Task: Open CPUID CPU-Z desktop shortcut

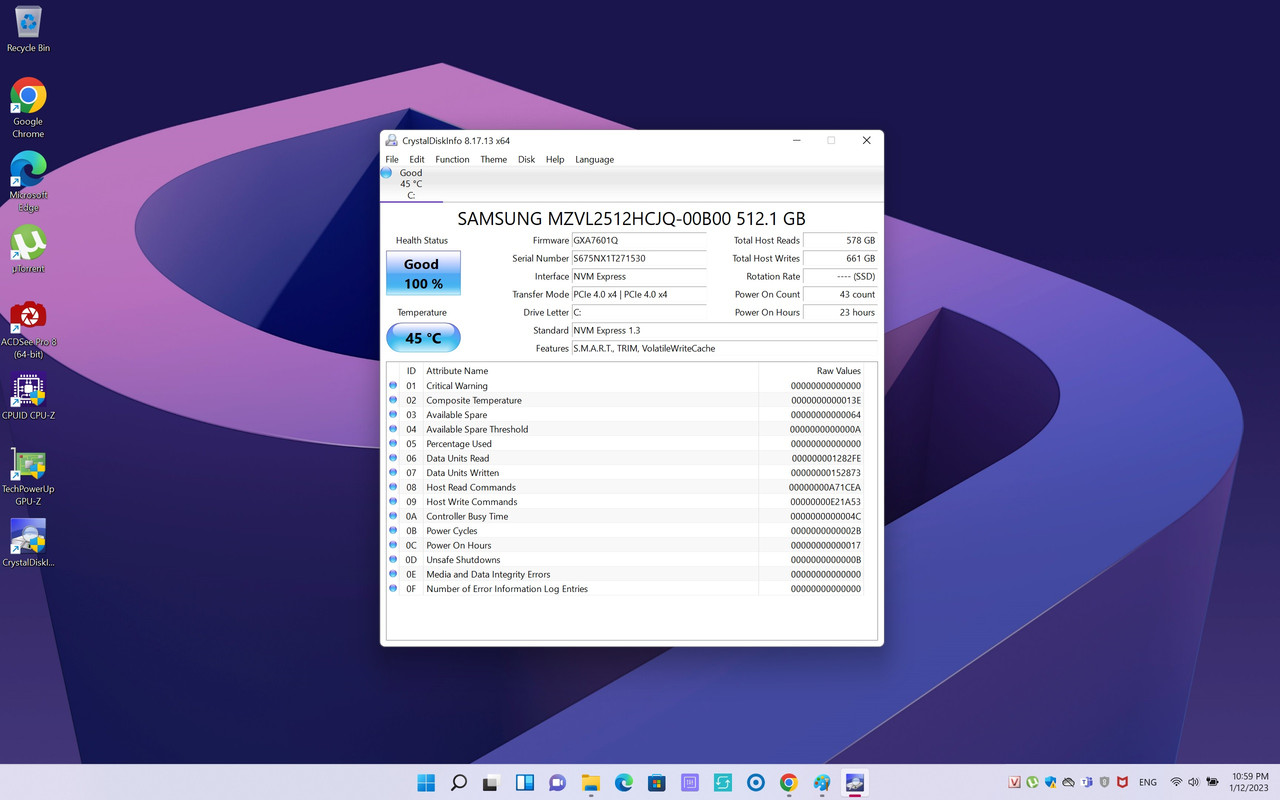Action: coord(28,396)
